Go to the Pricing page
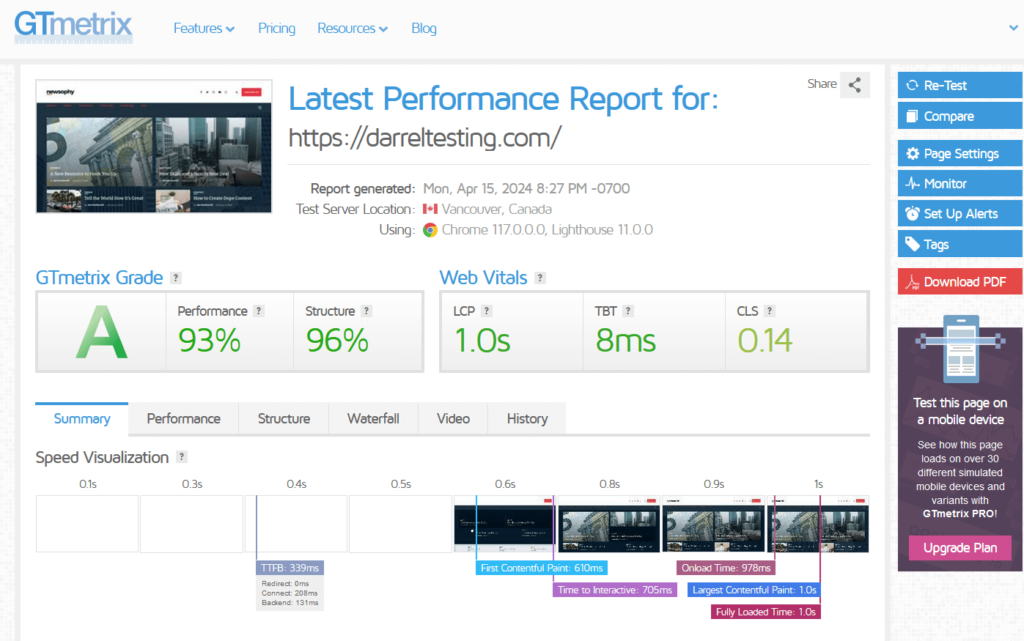The width and height of the screenshot is (1024, 641). coord(276,28)
